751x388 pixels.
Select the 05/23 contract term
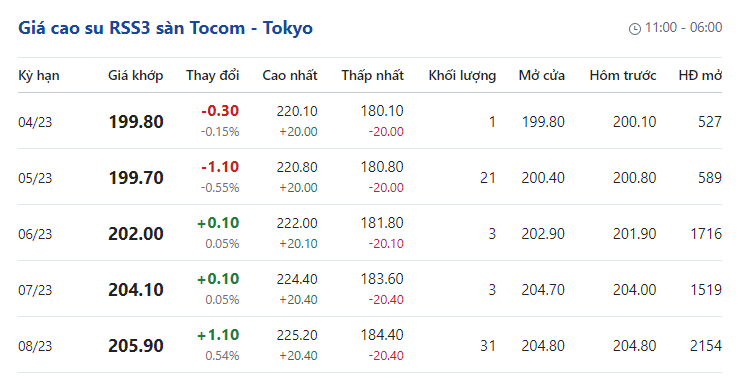(35, 178)
